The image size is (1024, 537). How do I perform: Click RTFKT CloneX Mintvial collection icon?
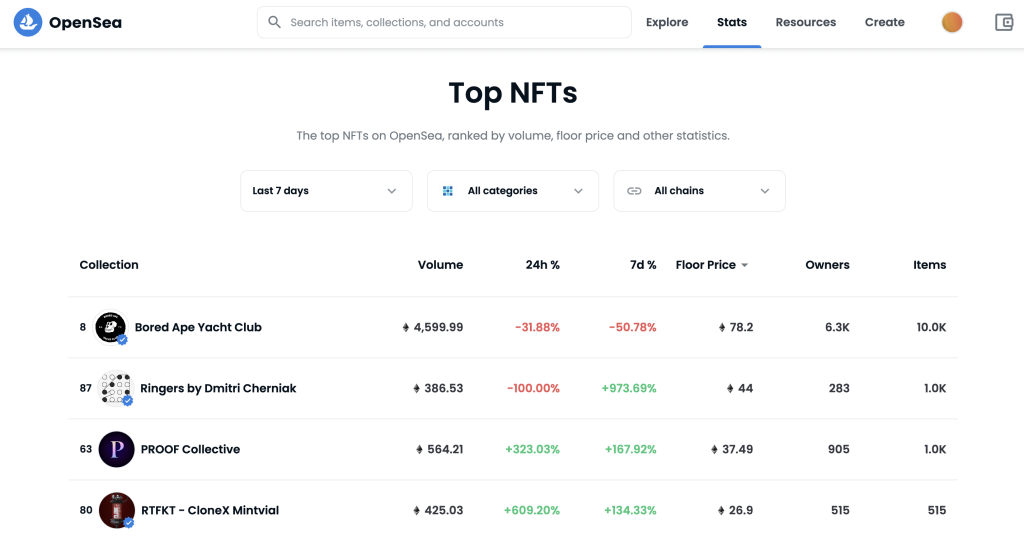[116, 510]
